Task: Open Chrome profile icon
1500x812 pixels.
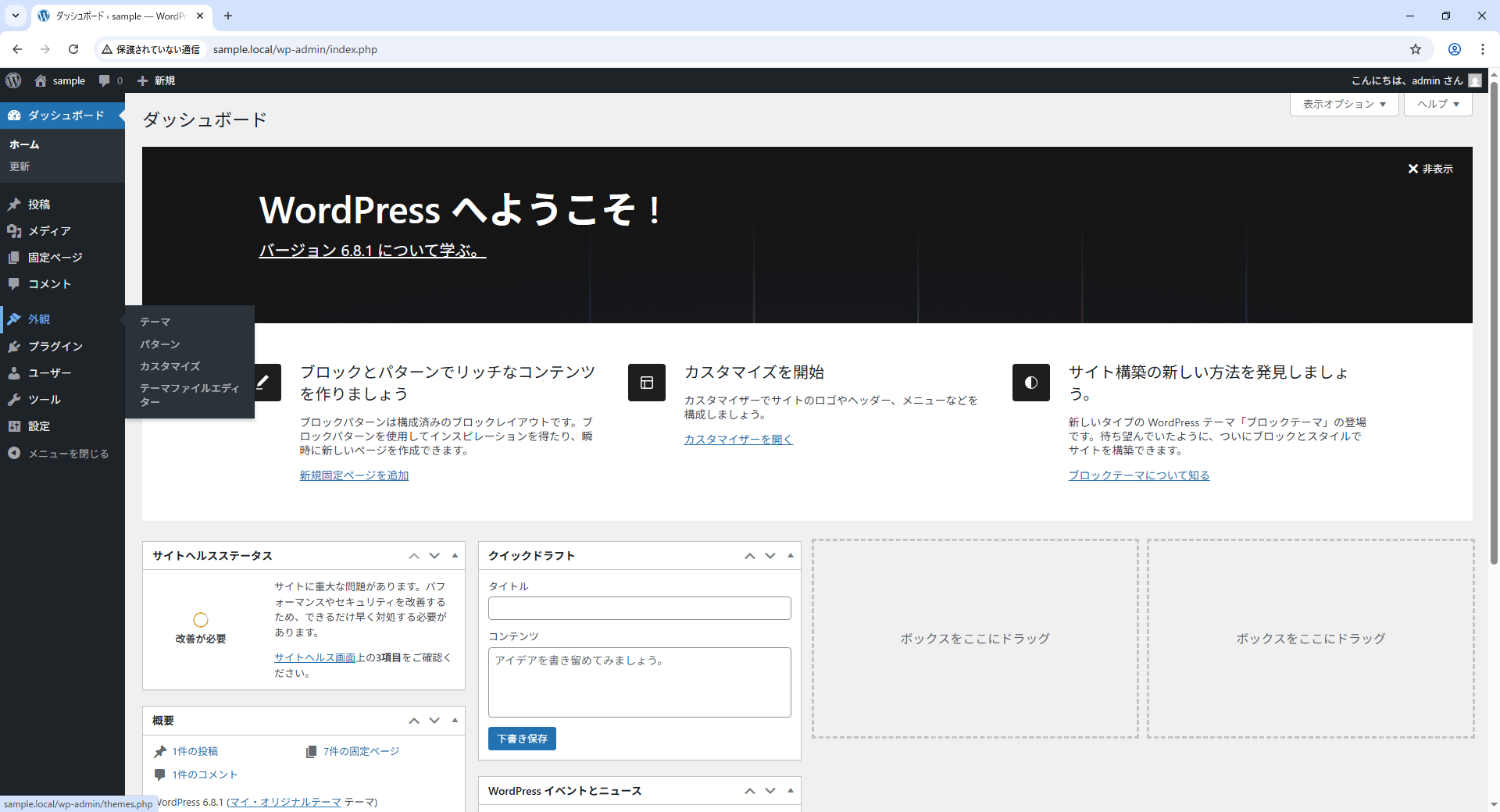Action: pyautogui.click(x=1455, y=49)
